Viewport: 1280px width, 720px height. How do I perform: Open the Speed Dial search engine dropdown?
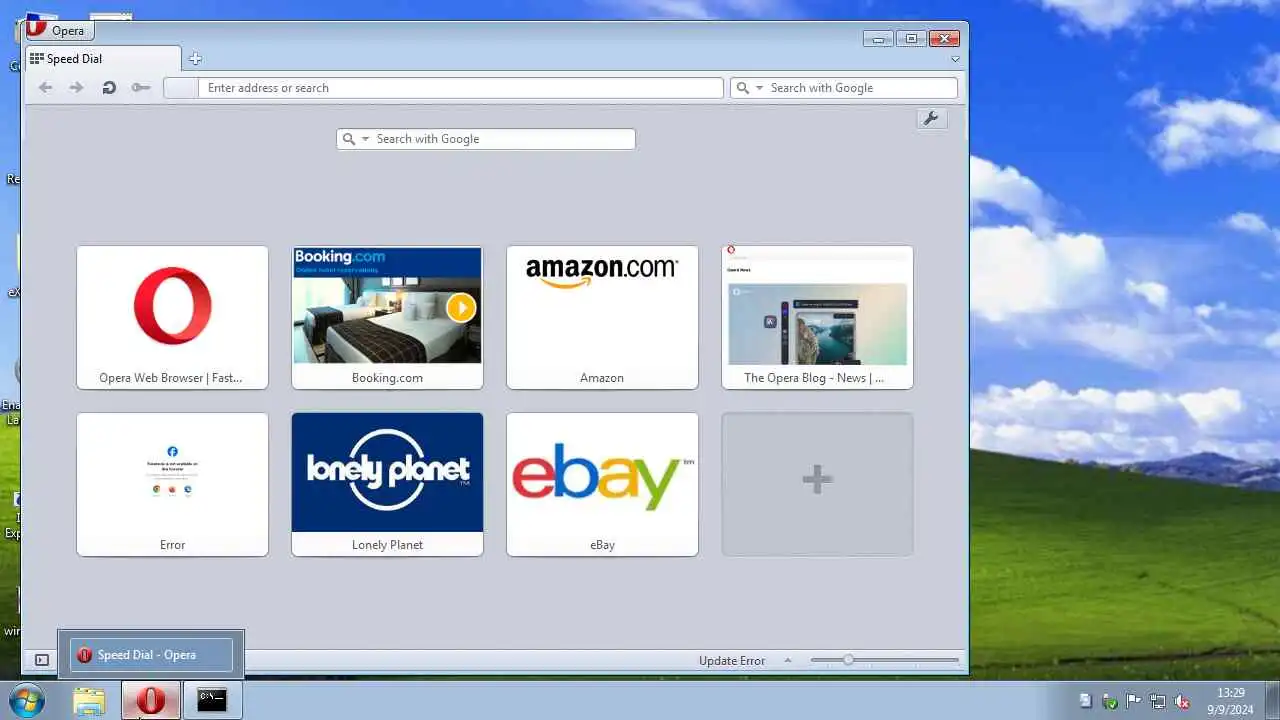(366, 139)
